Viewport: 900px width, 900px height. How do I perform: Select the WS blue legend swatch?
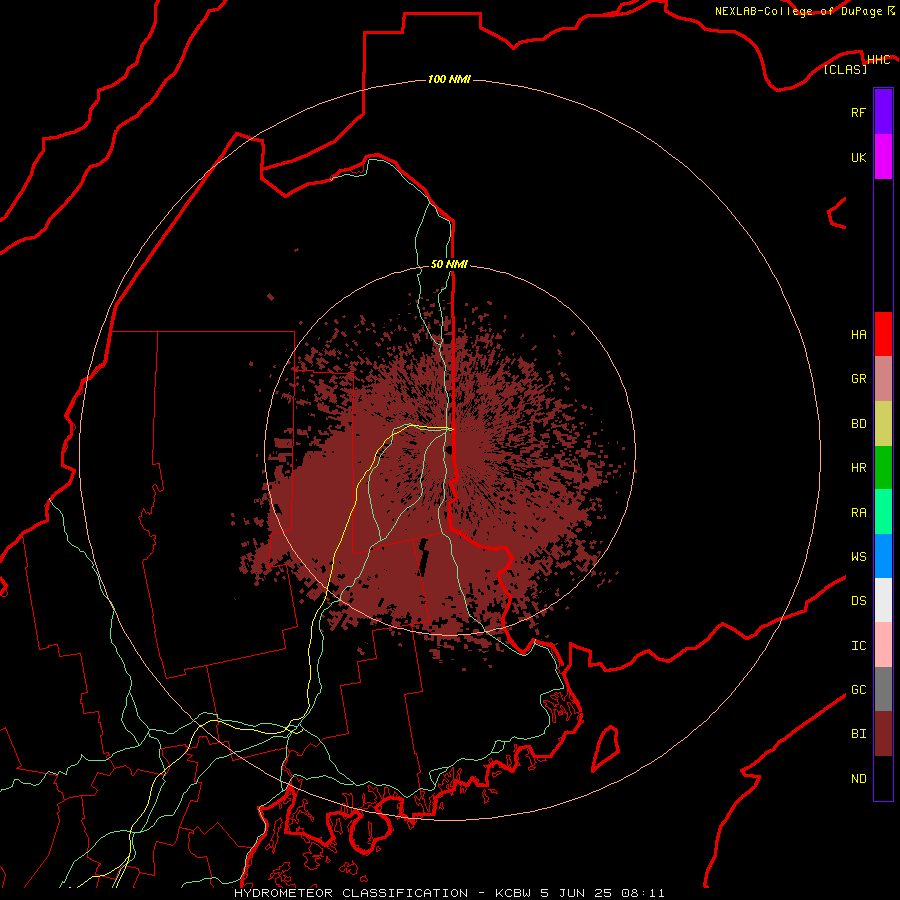click(x=883, y=556)
